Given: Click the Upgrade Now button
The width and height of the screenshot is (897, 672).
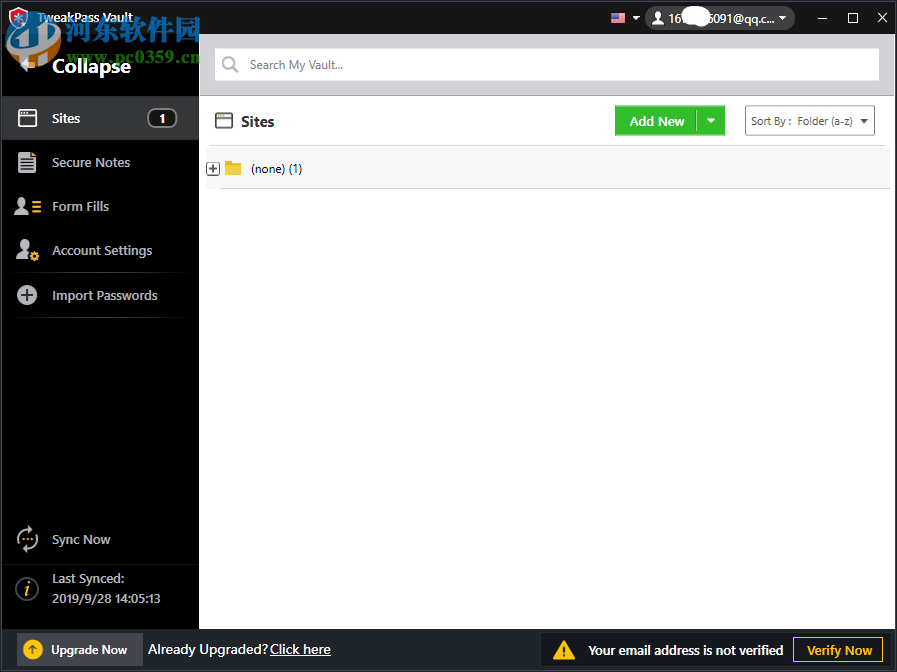Looking at the screenshot, I should 80,650.
